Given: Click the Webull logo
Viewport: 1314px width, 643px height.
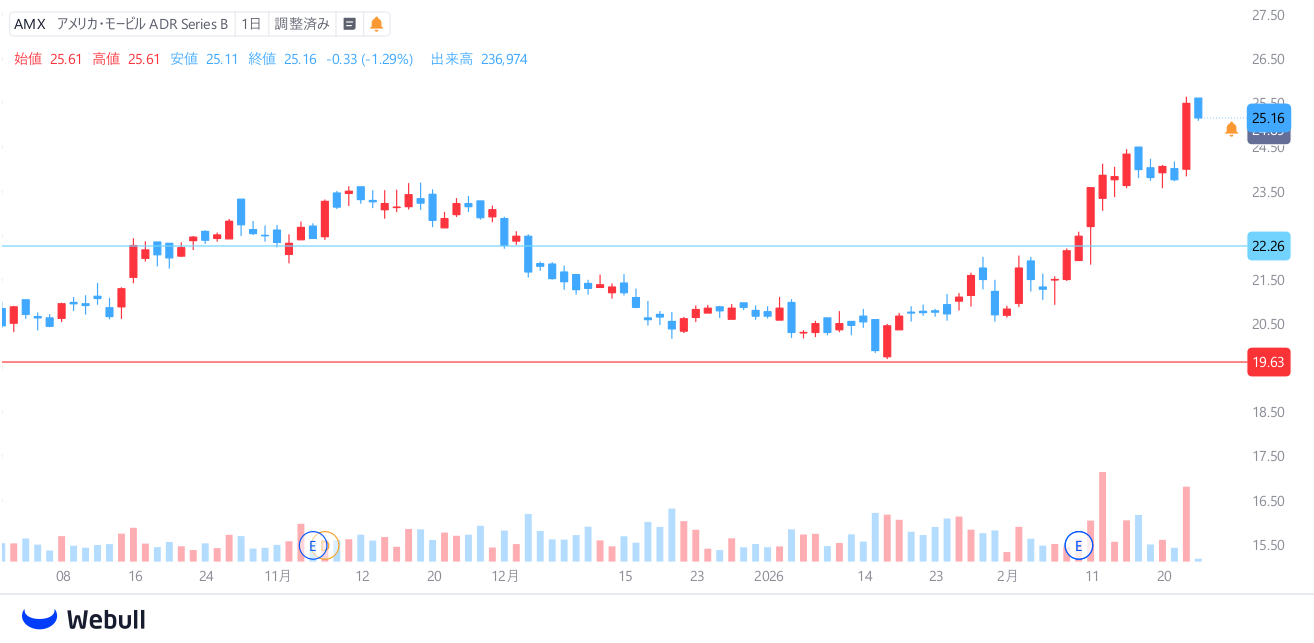Looking at the screenshot, I should tap(84, 619).
